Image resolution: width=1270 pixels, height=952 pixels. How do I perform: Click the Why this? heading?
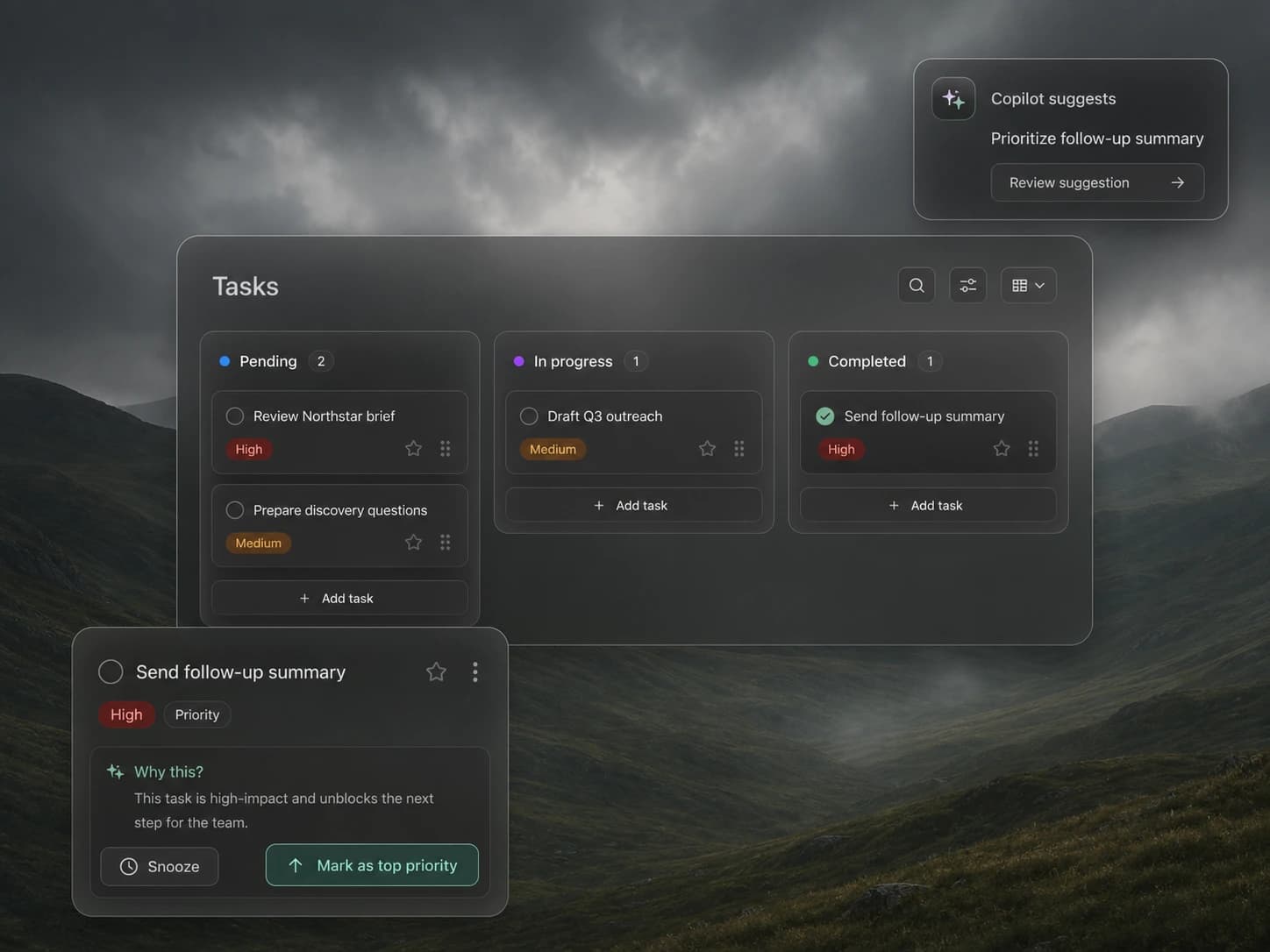point(168,771)
